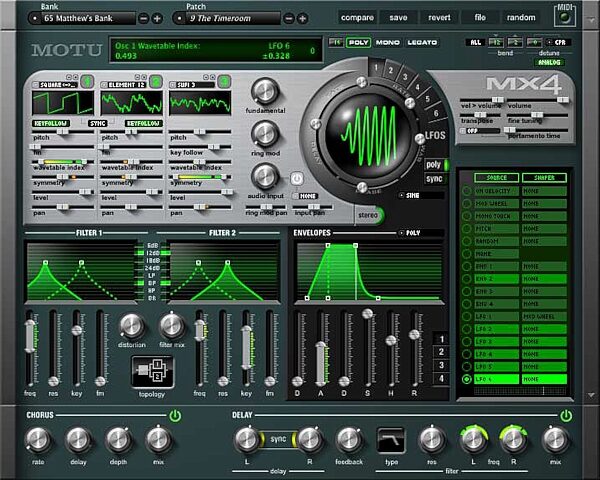Click the fundamental knob

[265, 91]
